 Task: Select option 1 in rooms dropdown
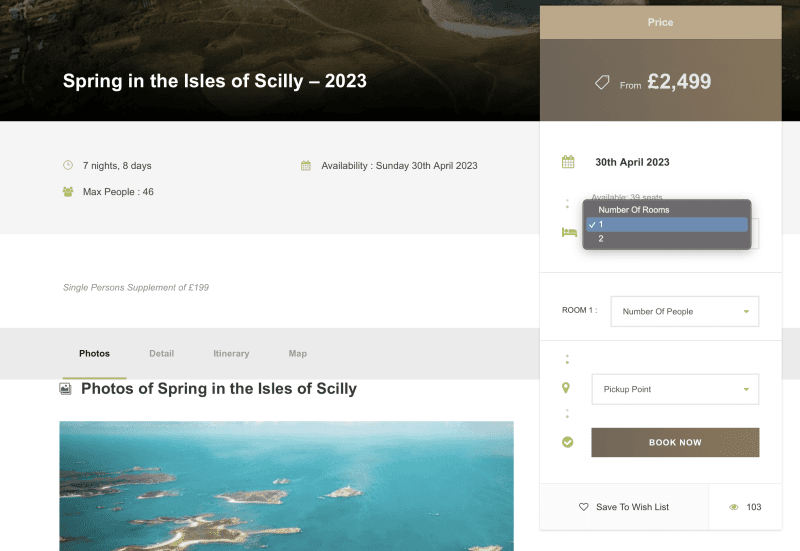(x=667, y=225)
